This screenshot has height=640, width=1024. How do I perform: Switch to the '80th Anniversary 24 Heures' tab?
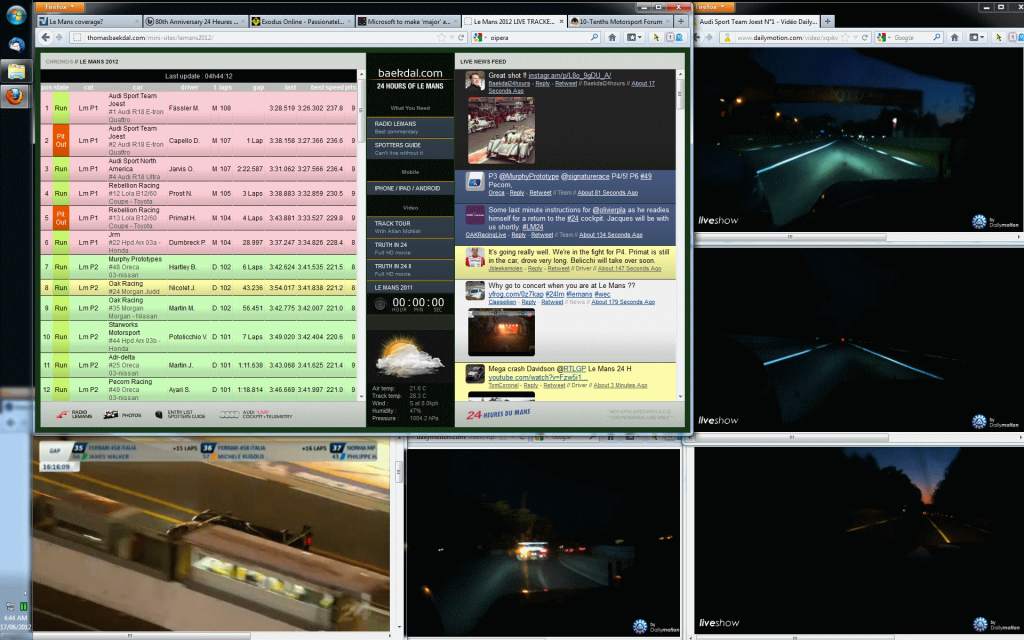[195, 22]
